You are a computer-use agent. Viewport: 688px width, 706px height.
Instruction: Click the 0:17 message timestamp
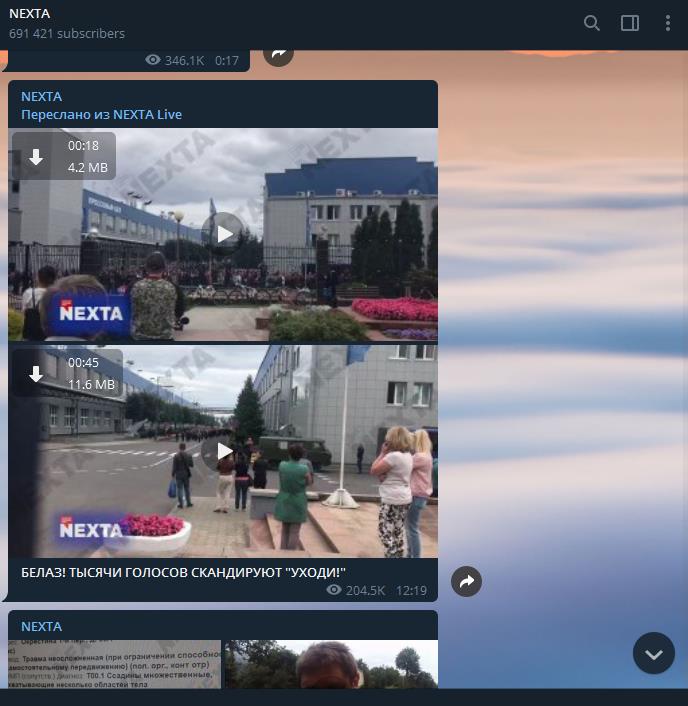click(226, 60)
